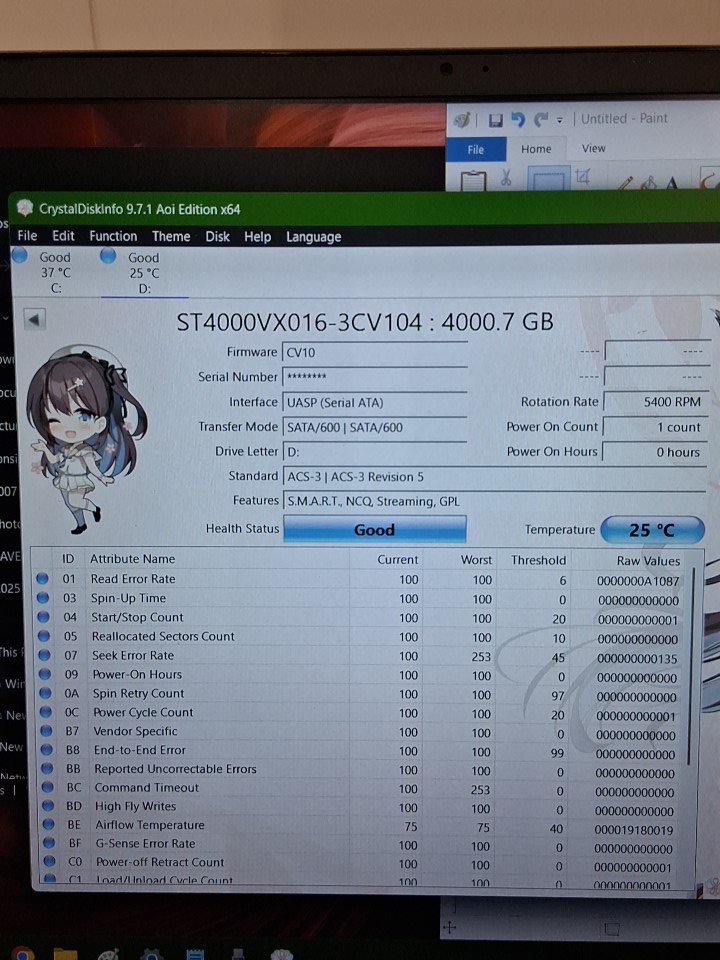Select the Text tool in Paint
Screen dimensions: 720x960
click(x=672, y=184)
